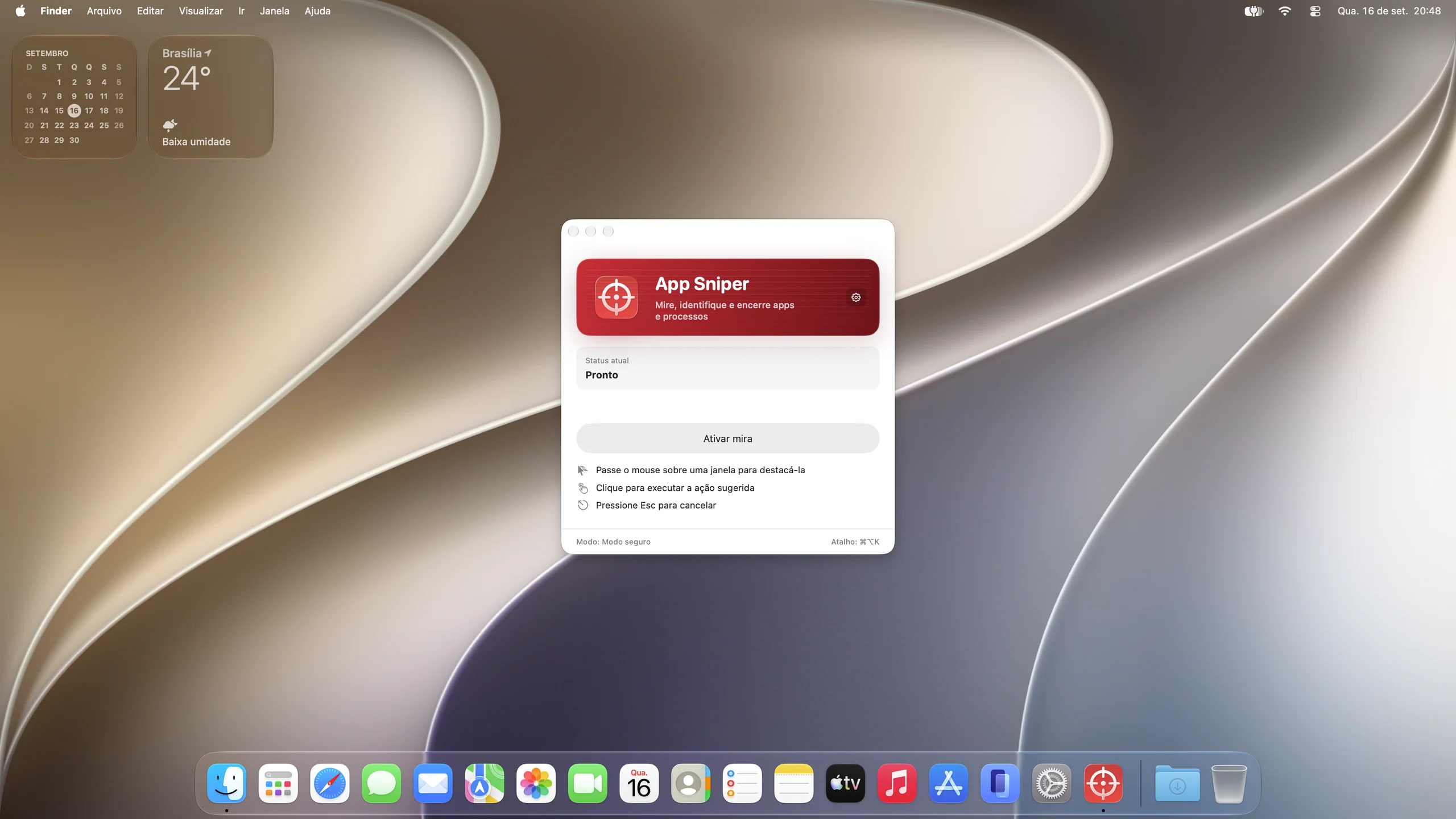The height and width of the screenshot is (819, 1456).
Task: Open the Ir menu
Action: [x=241, y=11]
